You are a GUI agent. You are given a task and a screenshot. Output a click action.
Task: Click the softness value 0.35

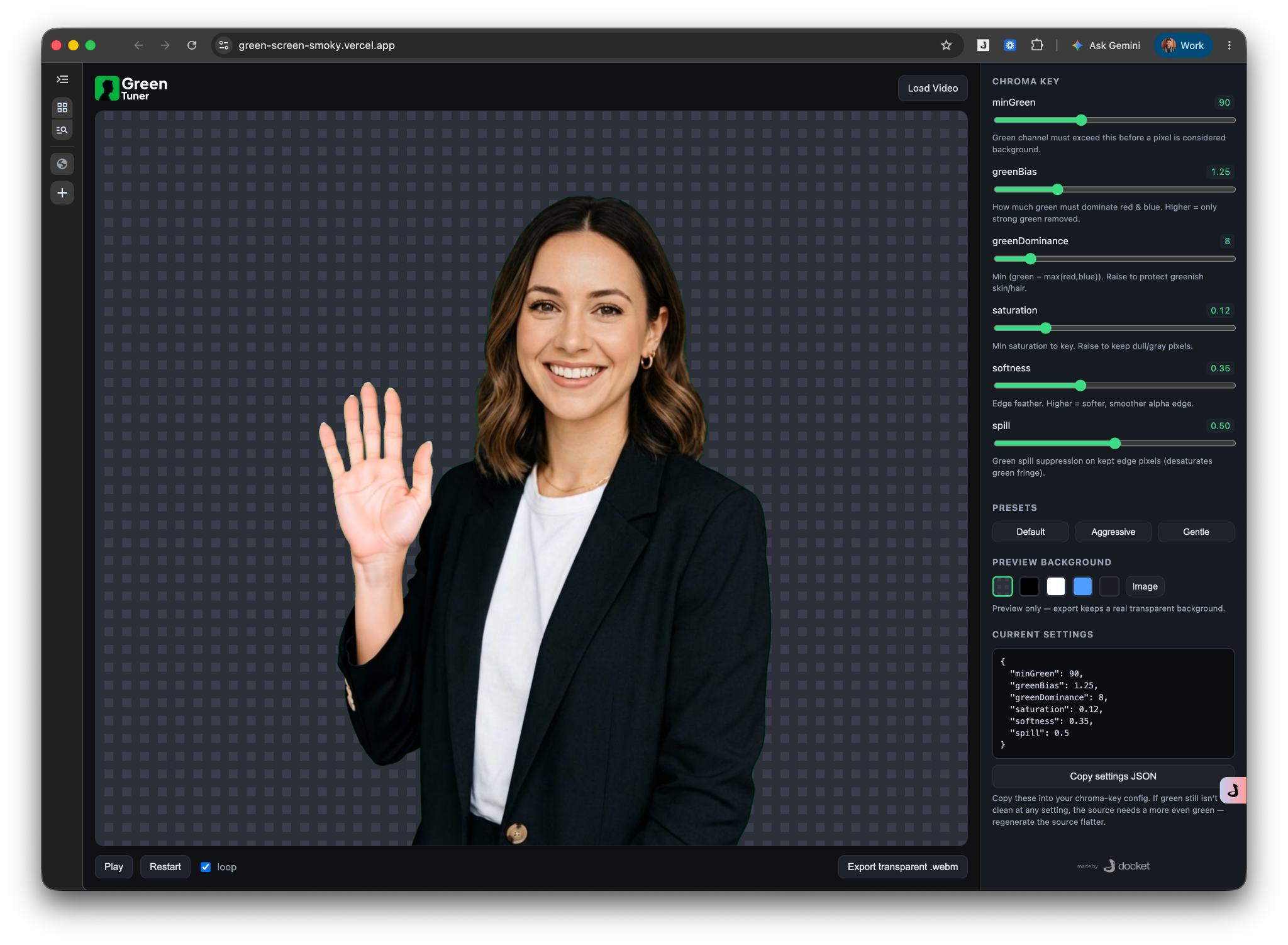1220,368
